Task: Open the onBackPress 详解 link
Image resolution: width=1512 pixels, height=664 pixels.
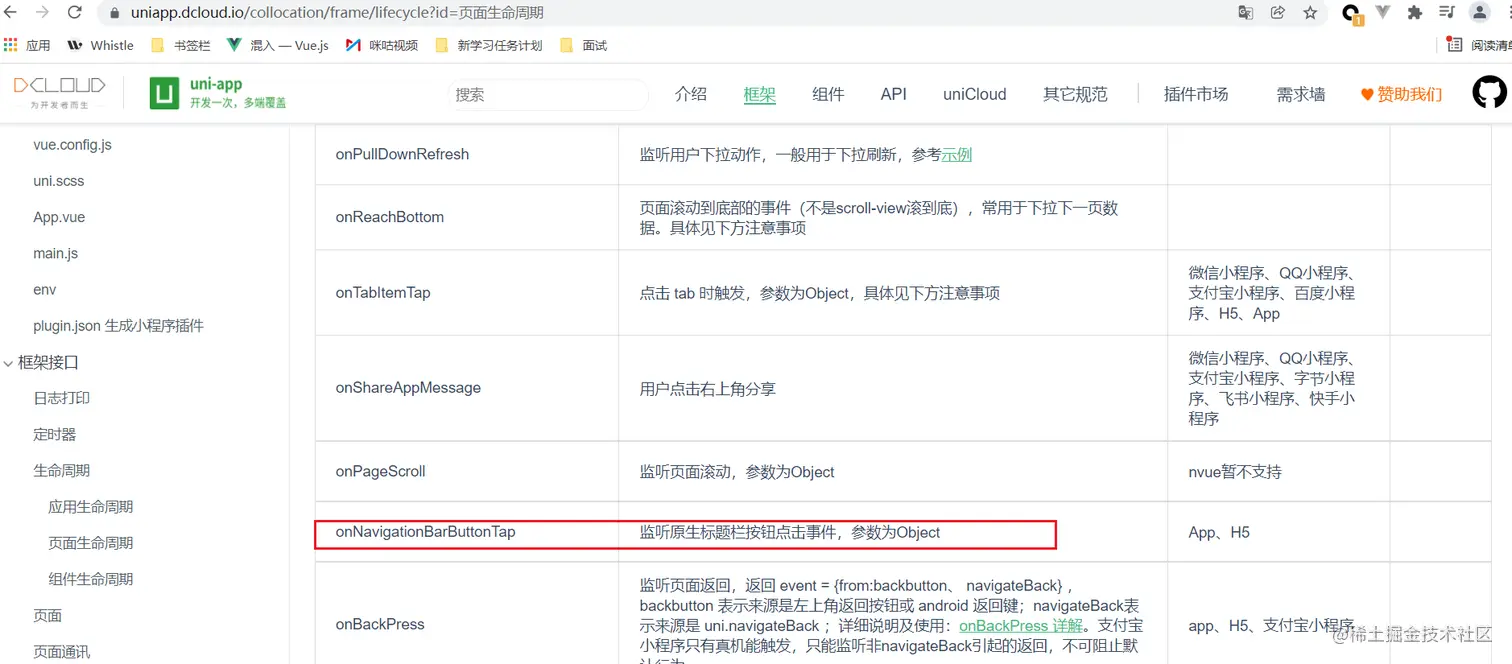Action: point(1021,625)
